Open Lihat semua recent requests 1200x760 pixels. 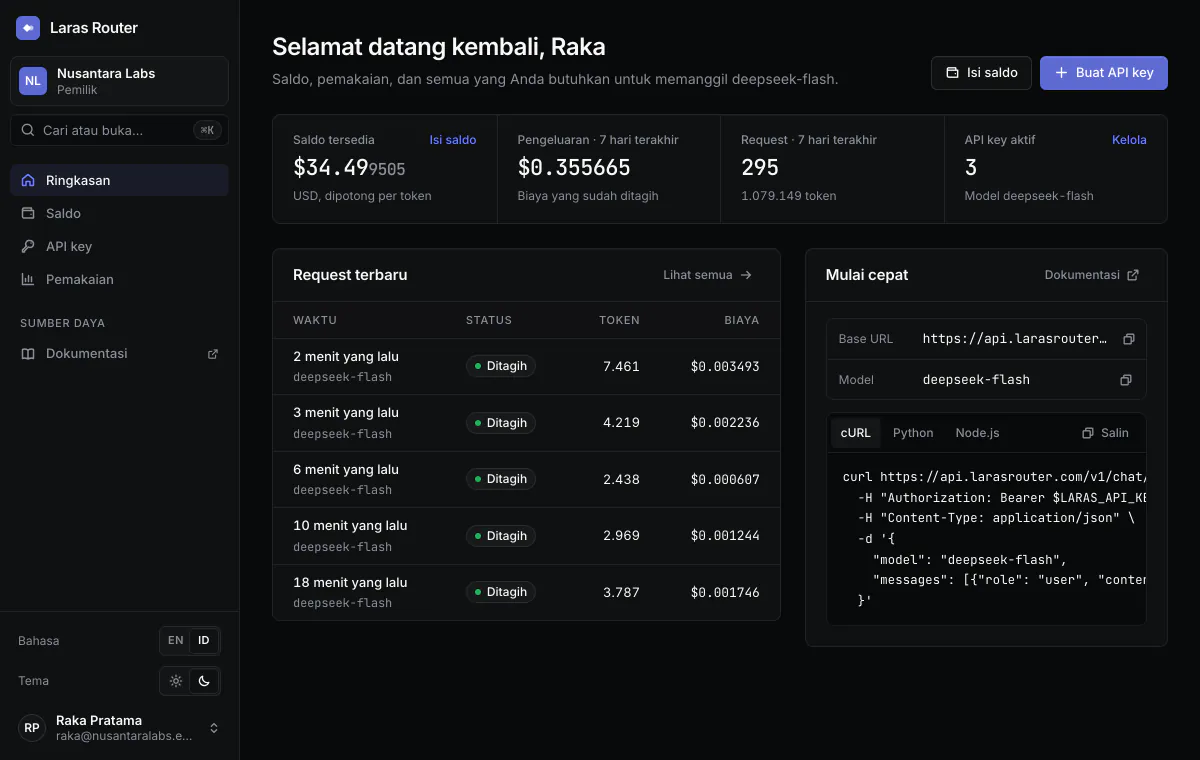[708, 275]
